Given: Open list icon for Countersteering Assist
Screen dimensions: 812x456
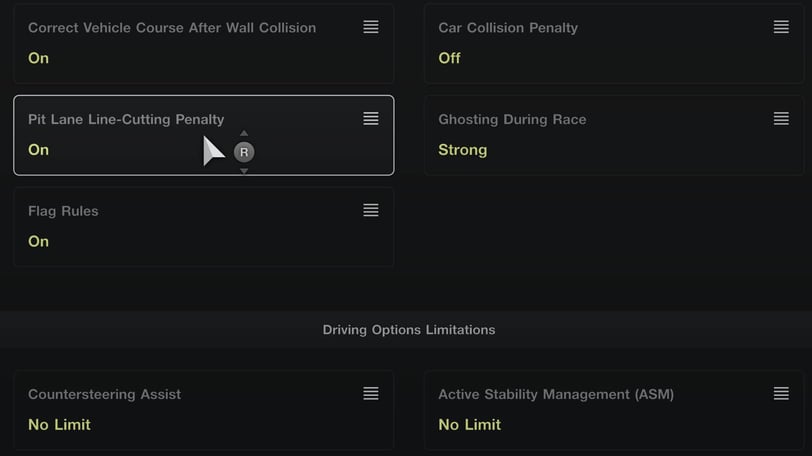Looking at the screenshot, I should (371, 393).
